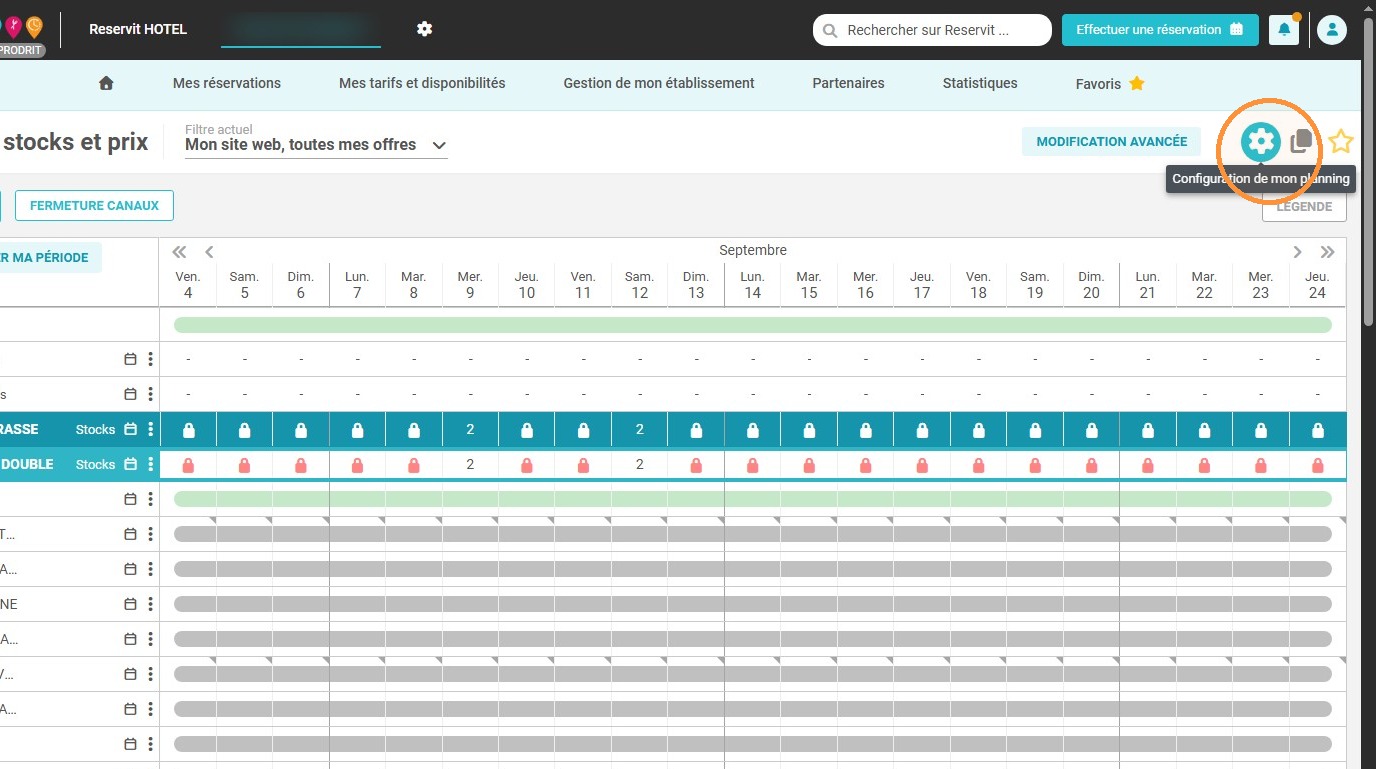Add this page to favorites with the star outline

tap(1341, 142)
